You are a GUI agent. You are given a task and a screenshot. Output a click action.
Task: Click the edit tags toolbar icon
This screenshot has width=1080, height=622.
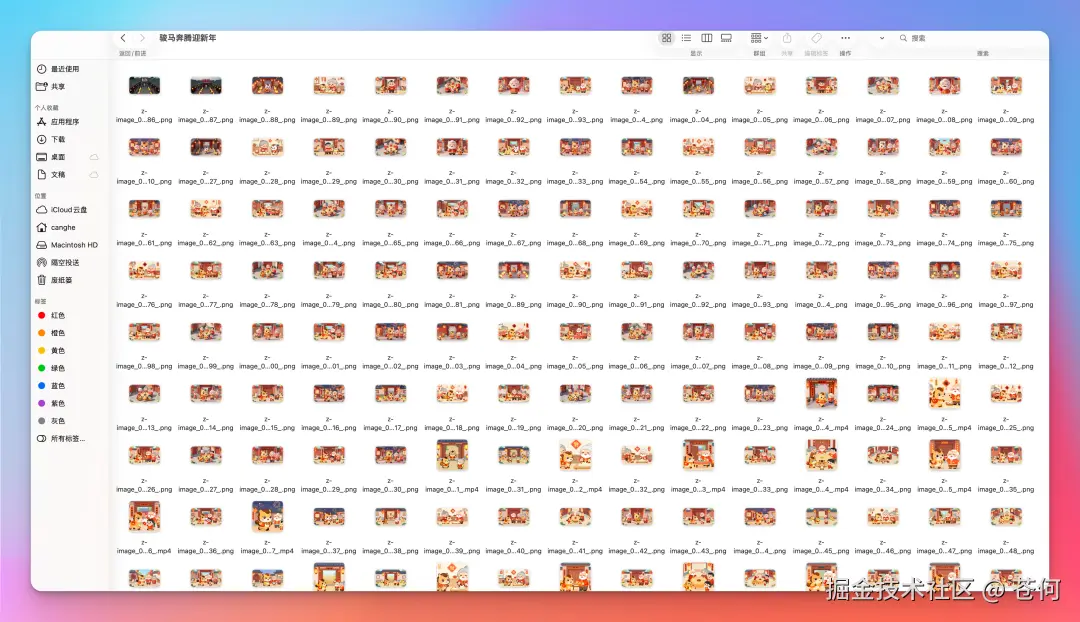tap(816, 38)
